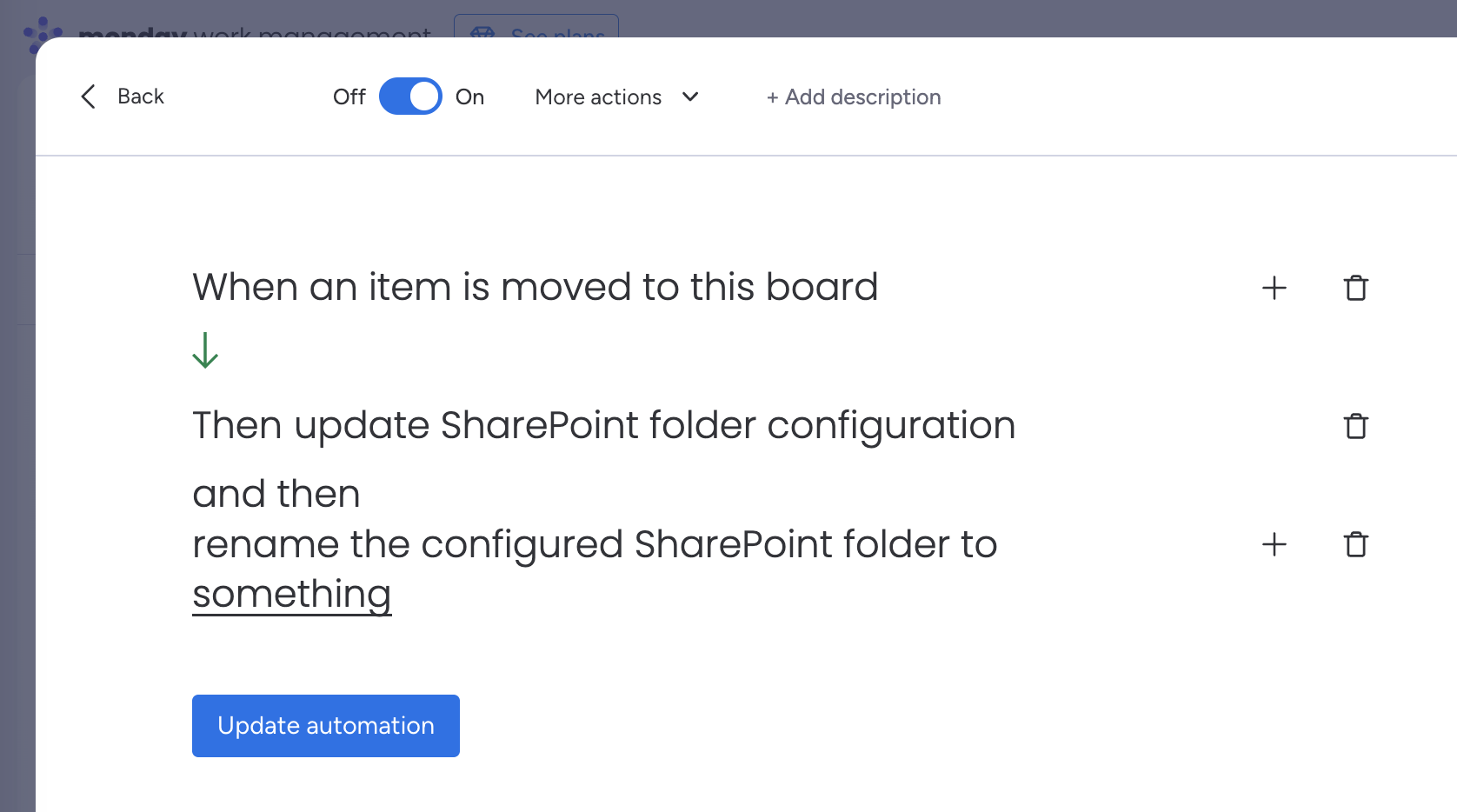This screenshot has width=1457, height=812.
Task: Expand the chevron next to More actions
Action: pyautogui.click(x=690, y=97)
